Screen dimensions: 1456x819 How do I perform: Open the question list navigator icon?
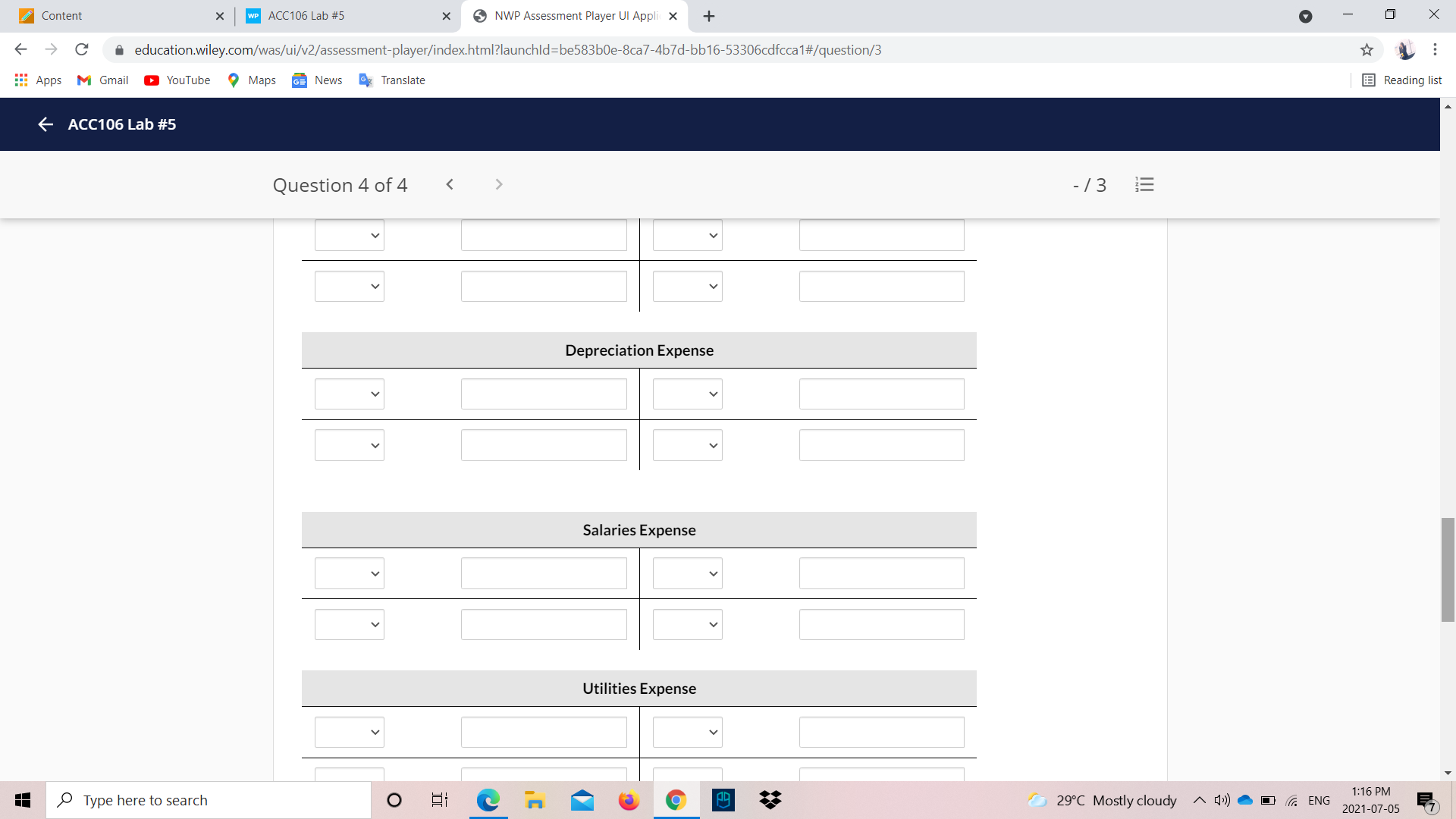(1144, 184)
